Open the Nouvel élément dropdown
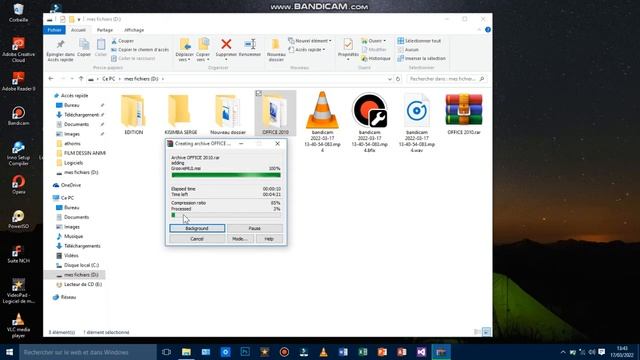This screenshot has width=640, height=360. point(310,41)
